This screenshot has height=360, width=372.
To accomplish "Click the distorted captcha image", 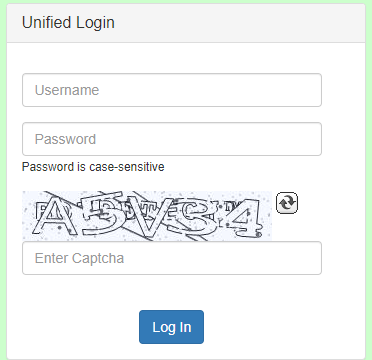I will [147, 216].
